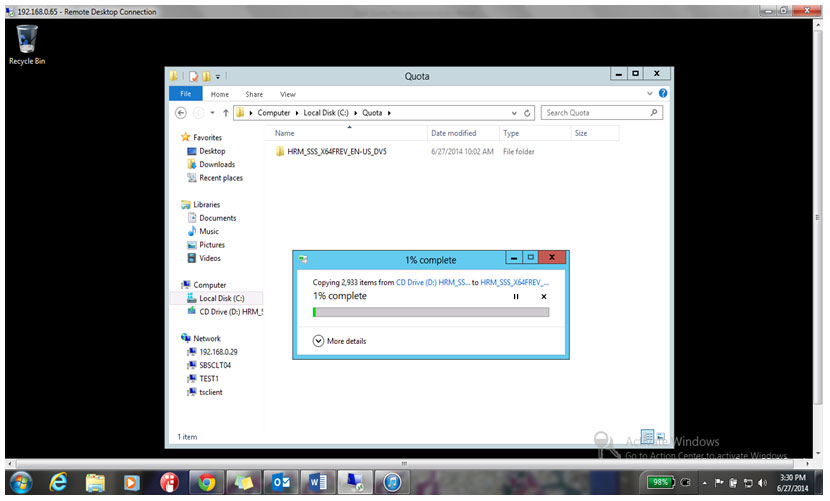
Task: Open Customize Quick Access Toolbar dropdown
Action: 218,77
